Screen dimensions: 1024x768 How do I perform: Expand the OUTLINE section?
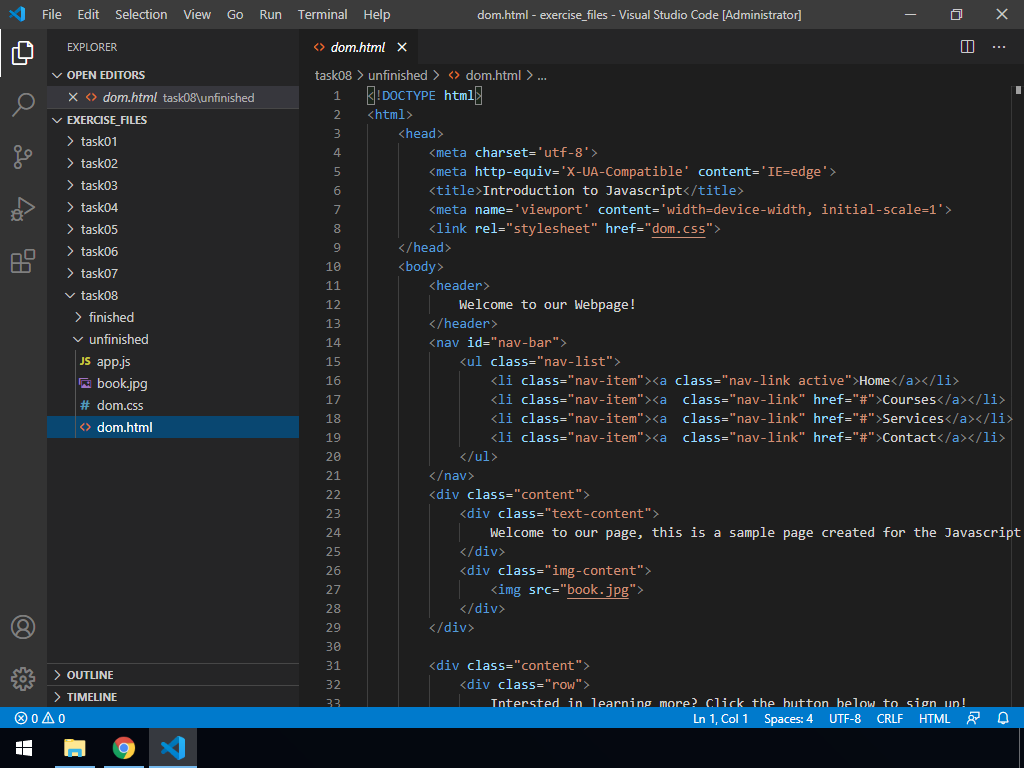coord(90,675)
